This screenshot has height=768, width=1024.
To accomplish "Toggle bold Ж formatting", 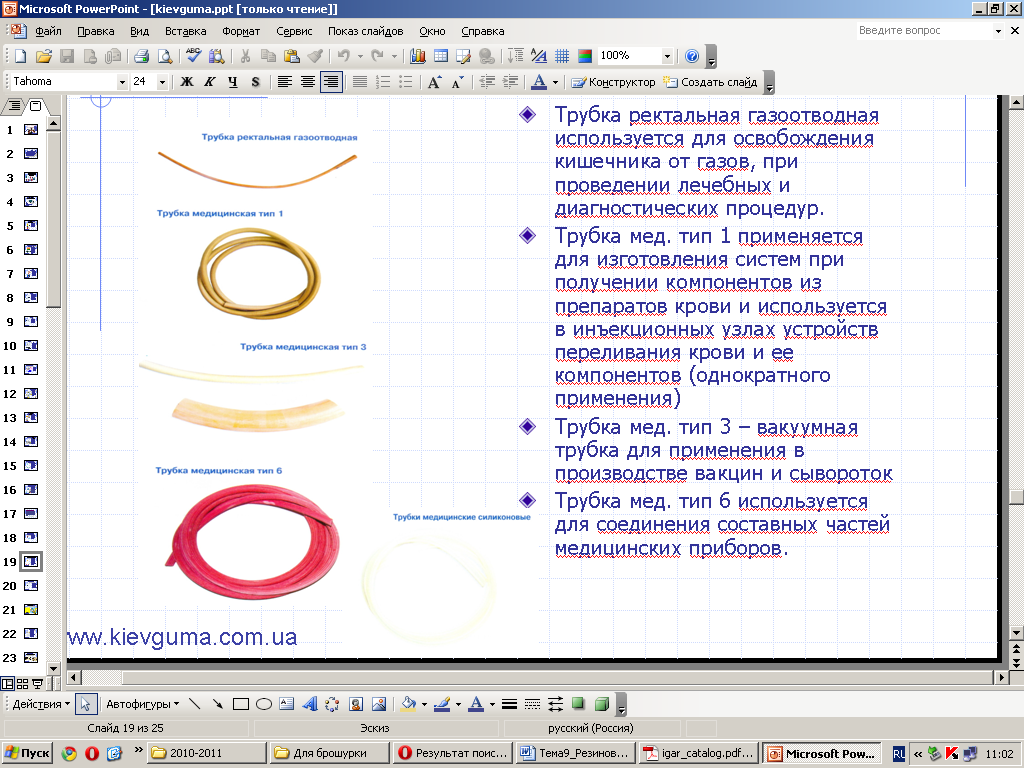I will point(187,82).
